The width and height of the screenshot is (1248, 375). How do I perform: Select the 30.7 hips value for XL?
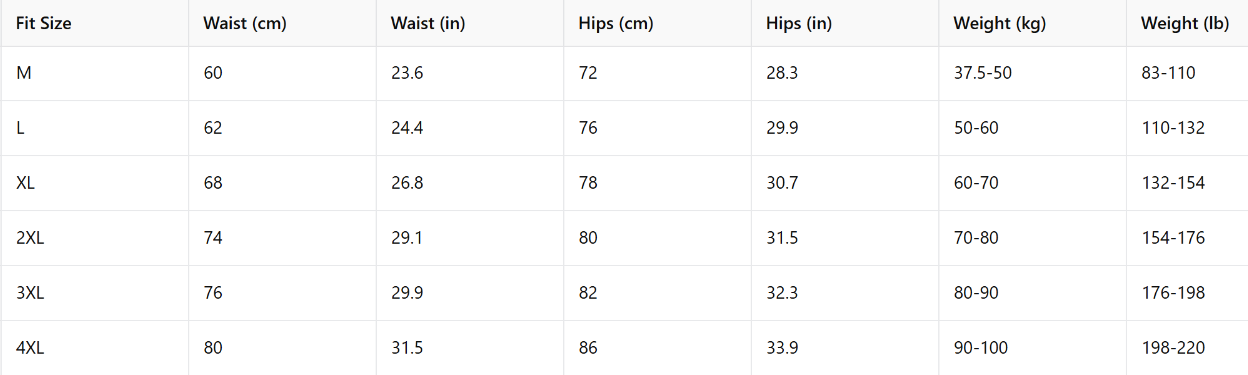pos(782,183)
